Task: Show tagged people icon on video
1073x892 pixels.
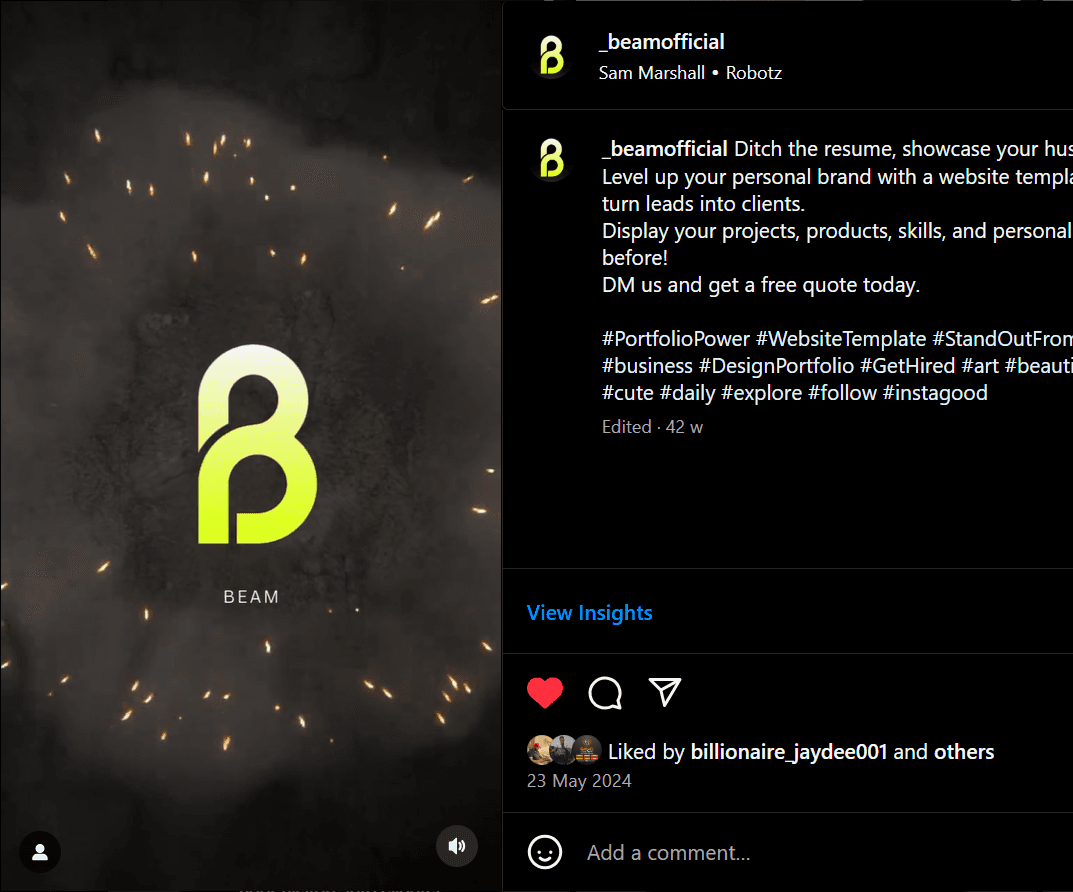Action: [x=40, y=852]
